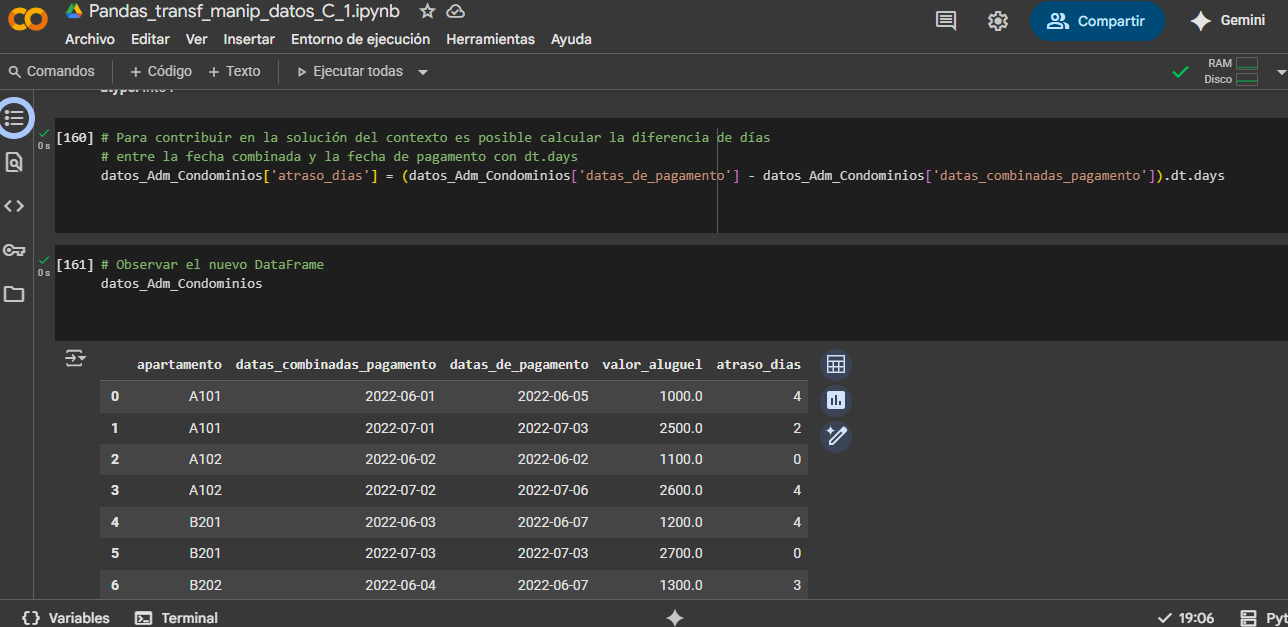
Task: Generate code with the dataframe wand icon
Action: [x=836, y=437]
